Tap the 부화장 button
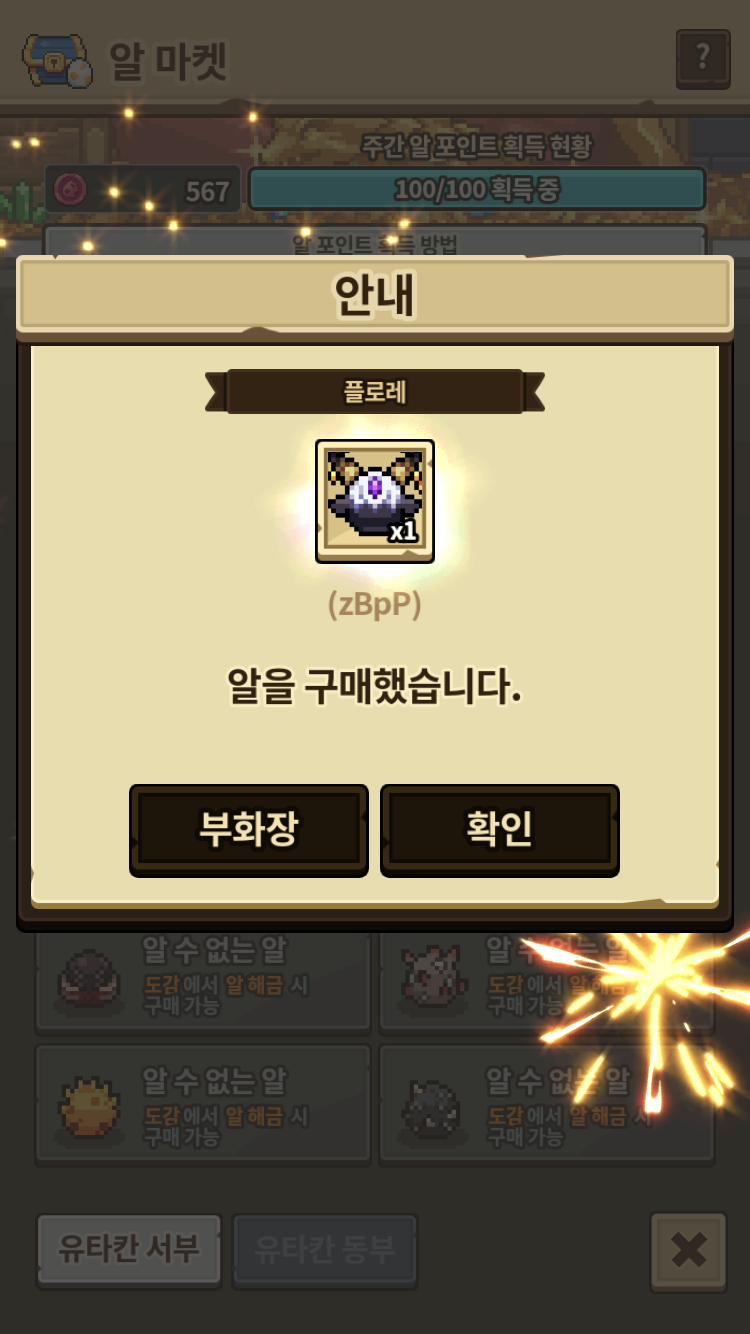Screen dimensions: 750x1334 click(x=249, y=830)
